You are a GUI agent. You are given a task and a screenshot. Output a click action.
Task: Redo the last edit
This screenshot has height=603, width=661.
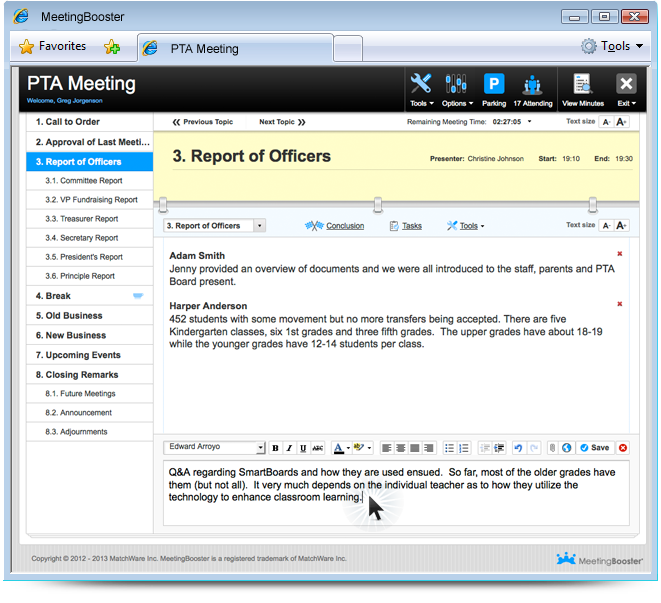[x=534, y=448]
